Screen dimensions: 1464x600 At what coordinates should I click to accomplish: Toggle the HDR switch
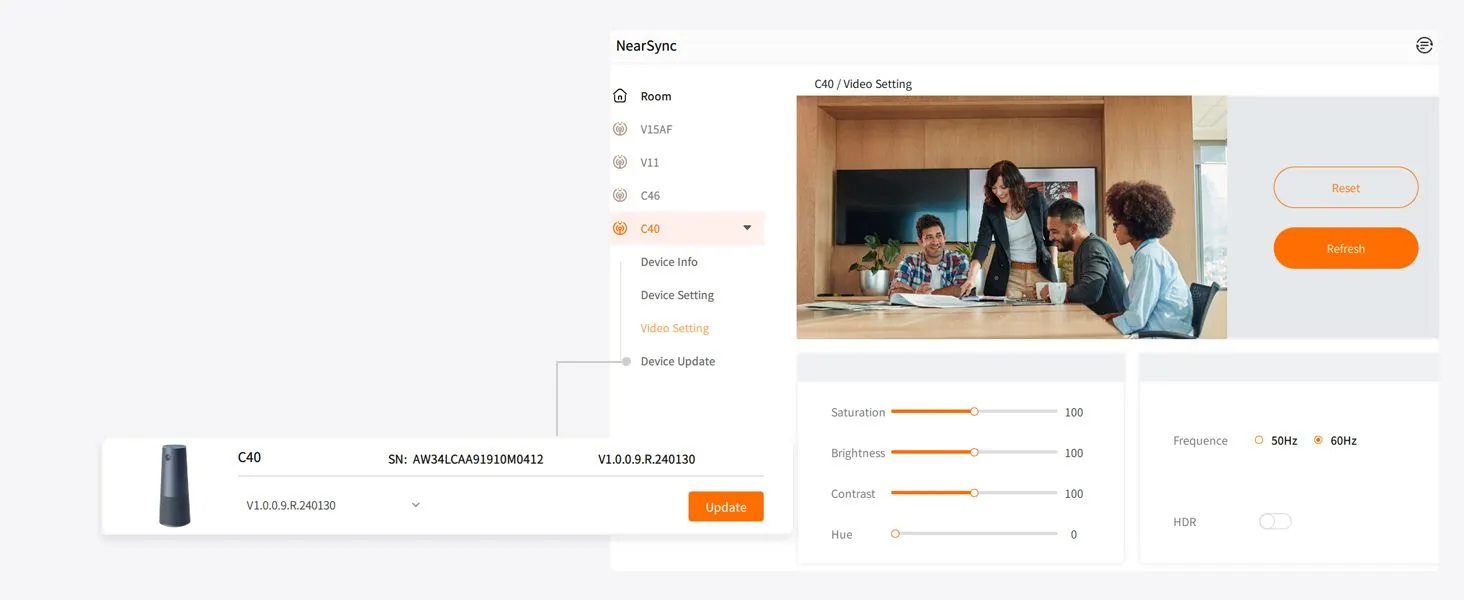point(1275,521)
